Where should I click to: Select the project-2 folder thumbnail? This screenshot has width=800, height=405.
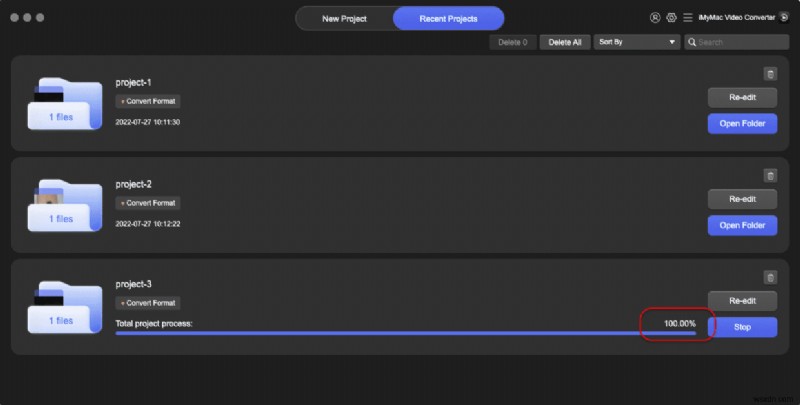(x=65, y=206)
